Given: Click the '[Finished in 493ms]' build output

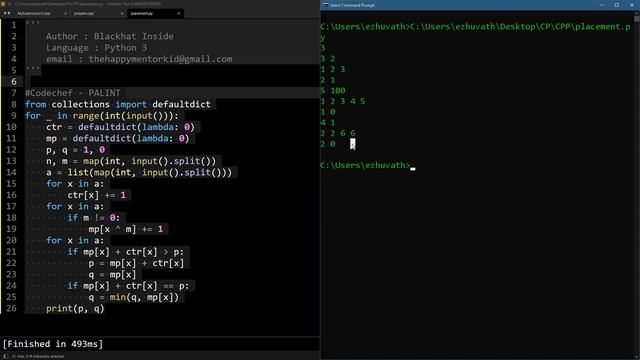Looking at the screenshot, I should pos(53,344).
